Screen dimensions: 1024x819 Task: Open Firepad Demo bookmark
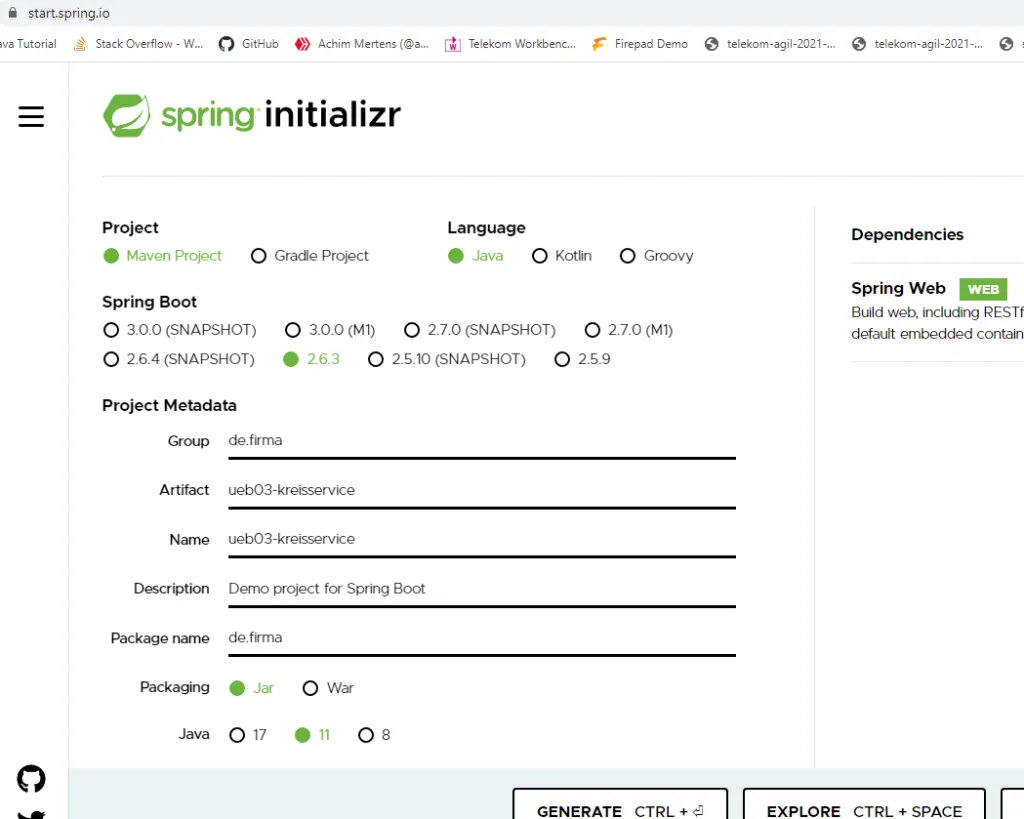point(639,44)
